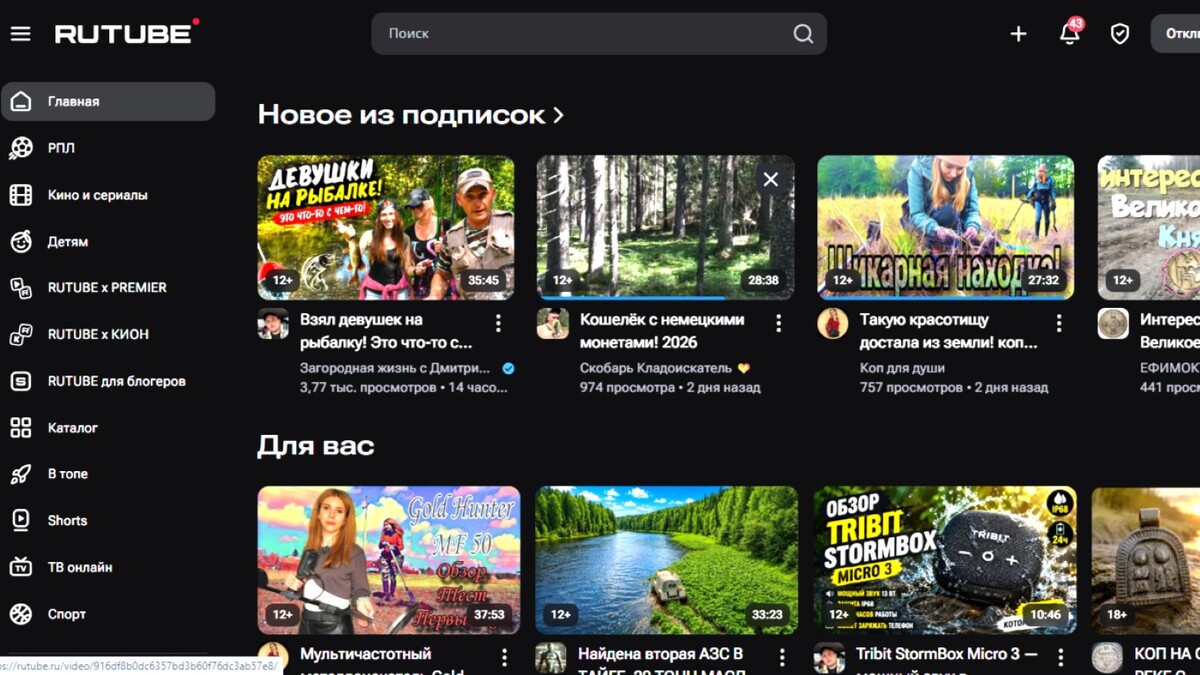The width and height of the screenshot is (1200, 675).
Task: Click the plus upload icon
Action: (x=1018, y=34)
